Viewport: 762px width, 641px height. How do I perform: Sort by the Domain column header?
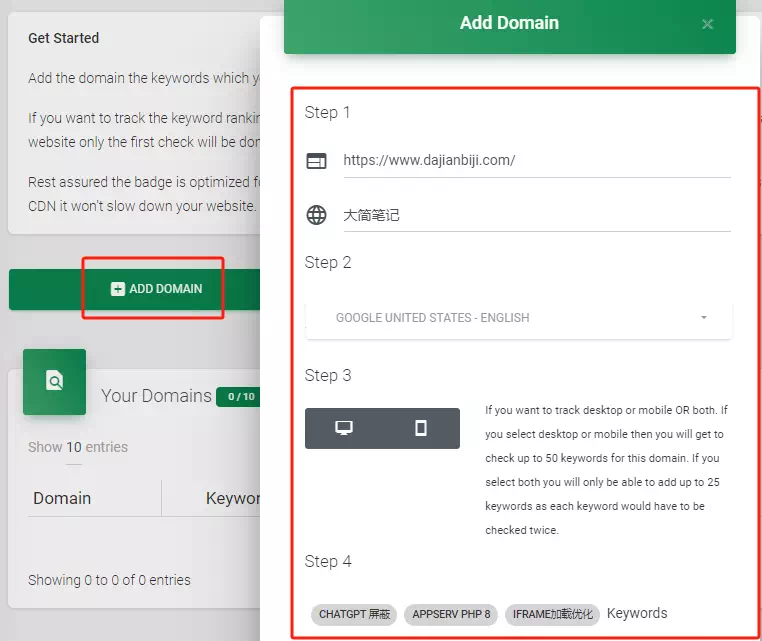(62, 498)
